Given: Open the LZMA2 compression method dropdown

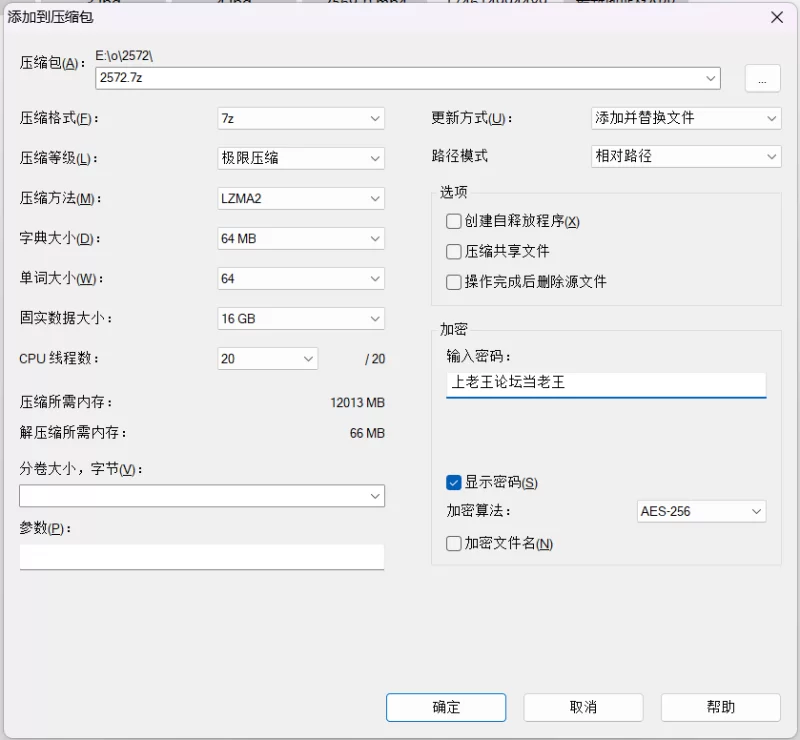Looking at the screenshot, I should 301,199.
